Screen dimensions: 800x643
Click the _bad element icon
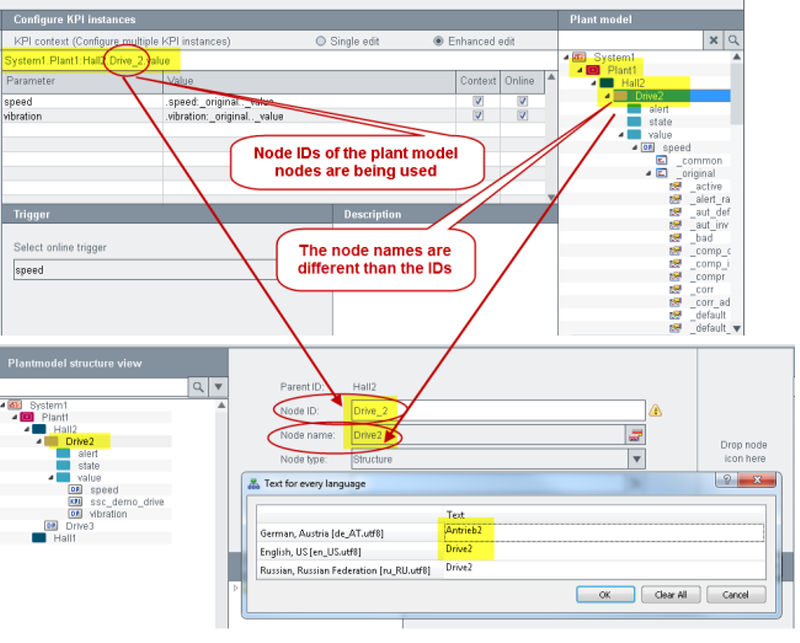click(x=676, y=238)
